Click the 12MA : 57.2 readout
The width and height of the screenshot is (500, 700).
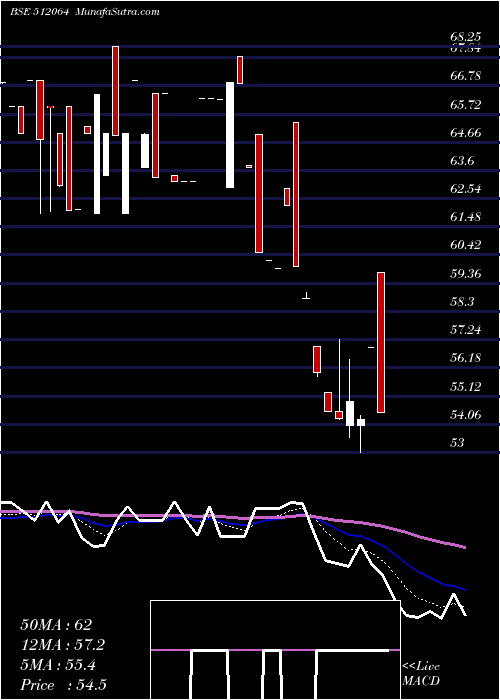point(62,645)
